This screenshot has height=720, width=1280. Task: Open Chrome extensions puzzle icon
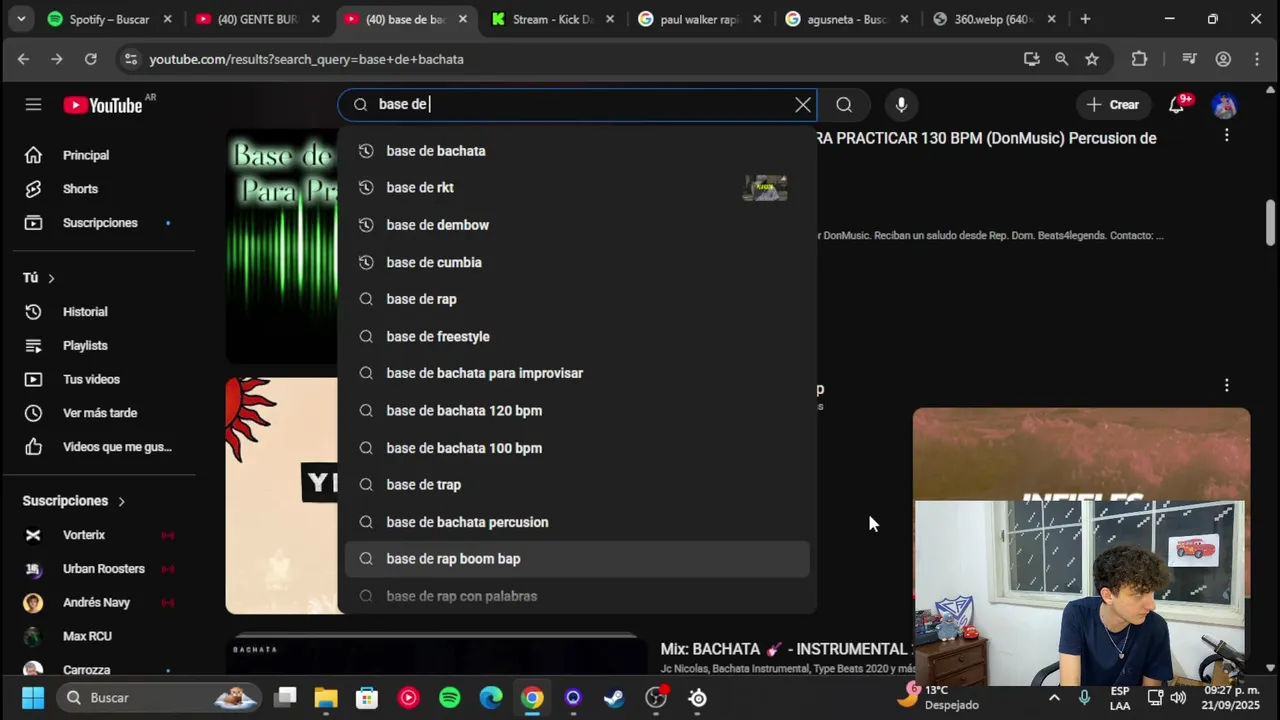click(x=1139, y=59)
